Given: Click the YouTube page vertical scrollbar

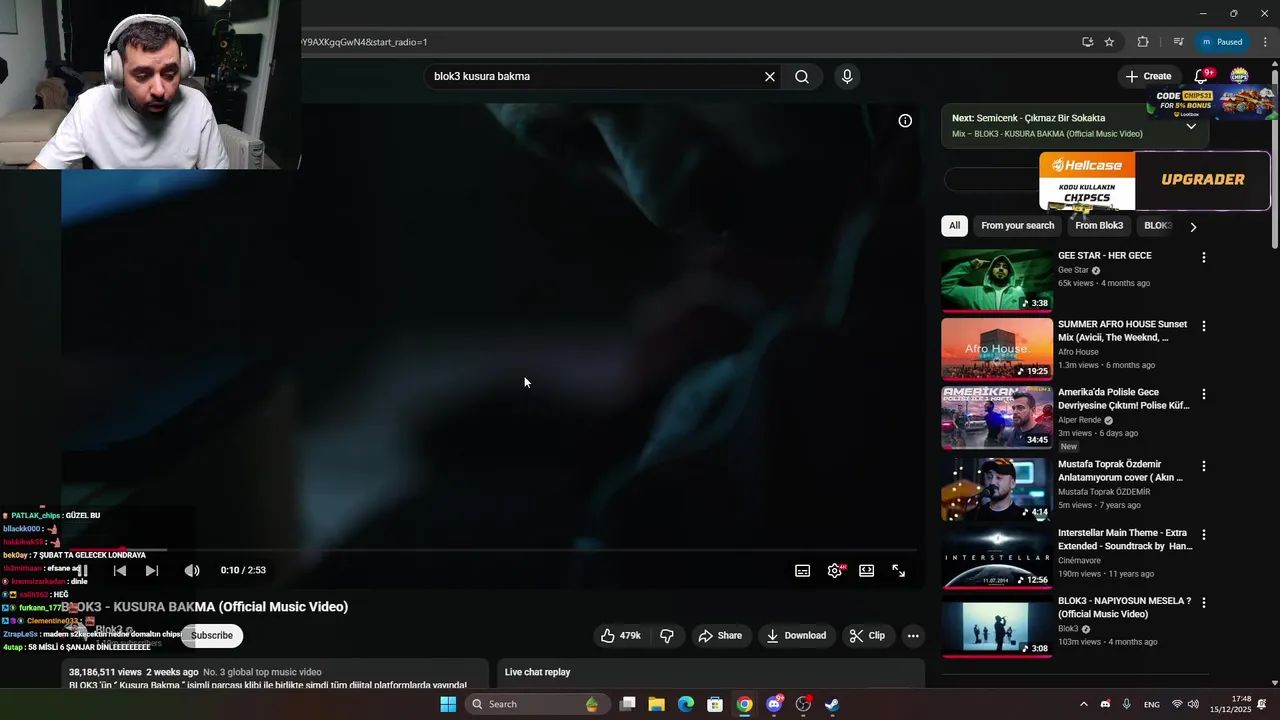Looking at the screenshot, I should point(1274,160).
